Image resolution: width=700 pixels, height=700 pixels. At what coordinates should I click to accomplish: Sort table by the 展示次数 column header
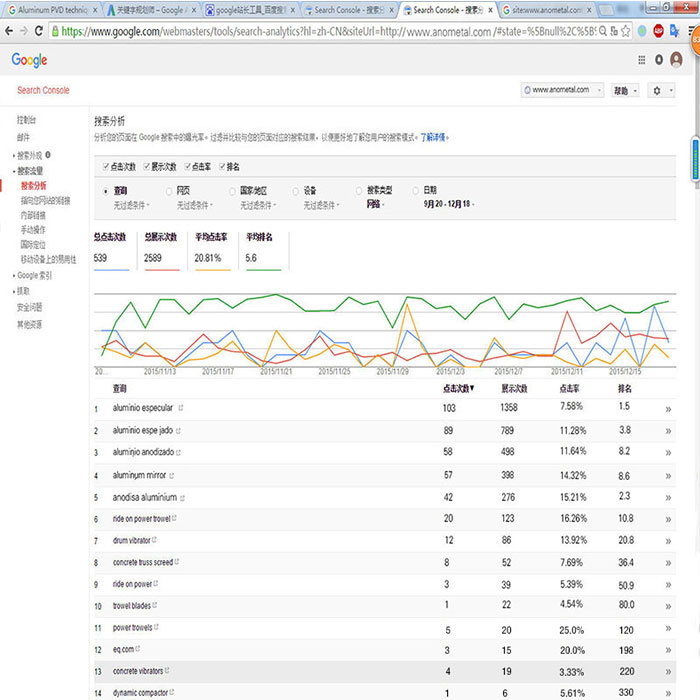pyautogui.click(x=514, y=388)
